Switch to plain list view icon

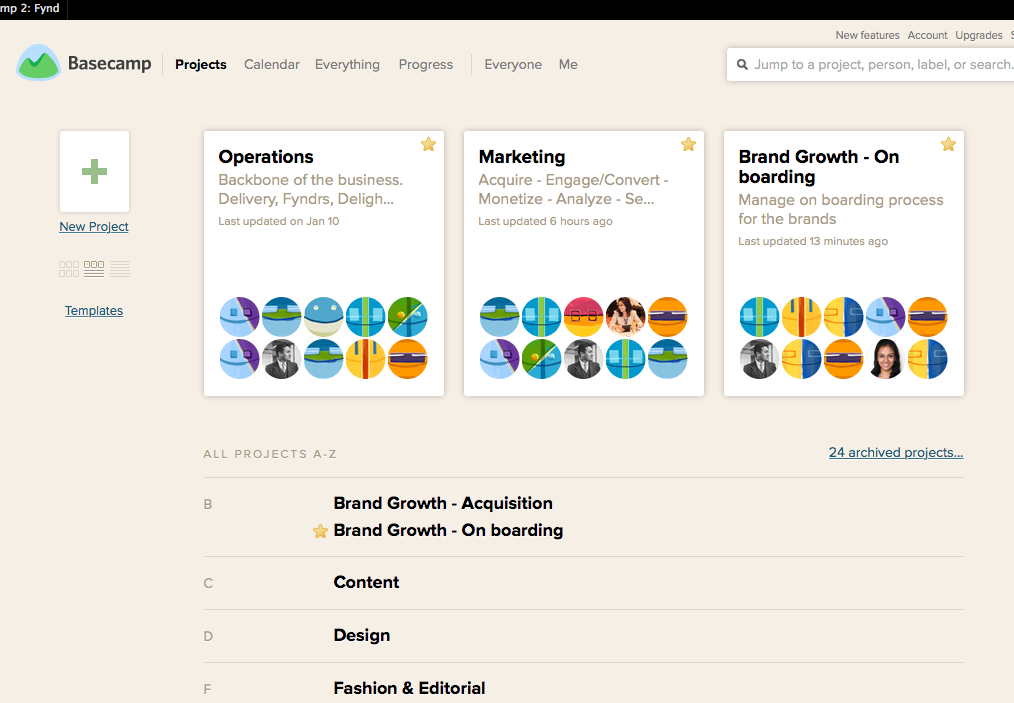click(x=120, y=268)
